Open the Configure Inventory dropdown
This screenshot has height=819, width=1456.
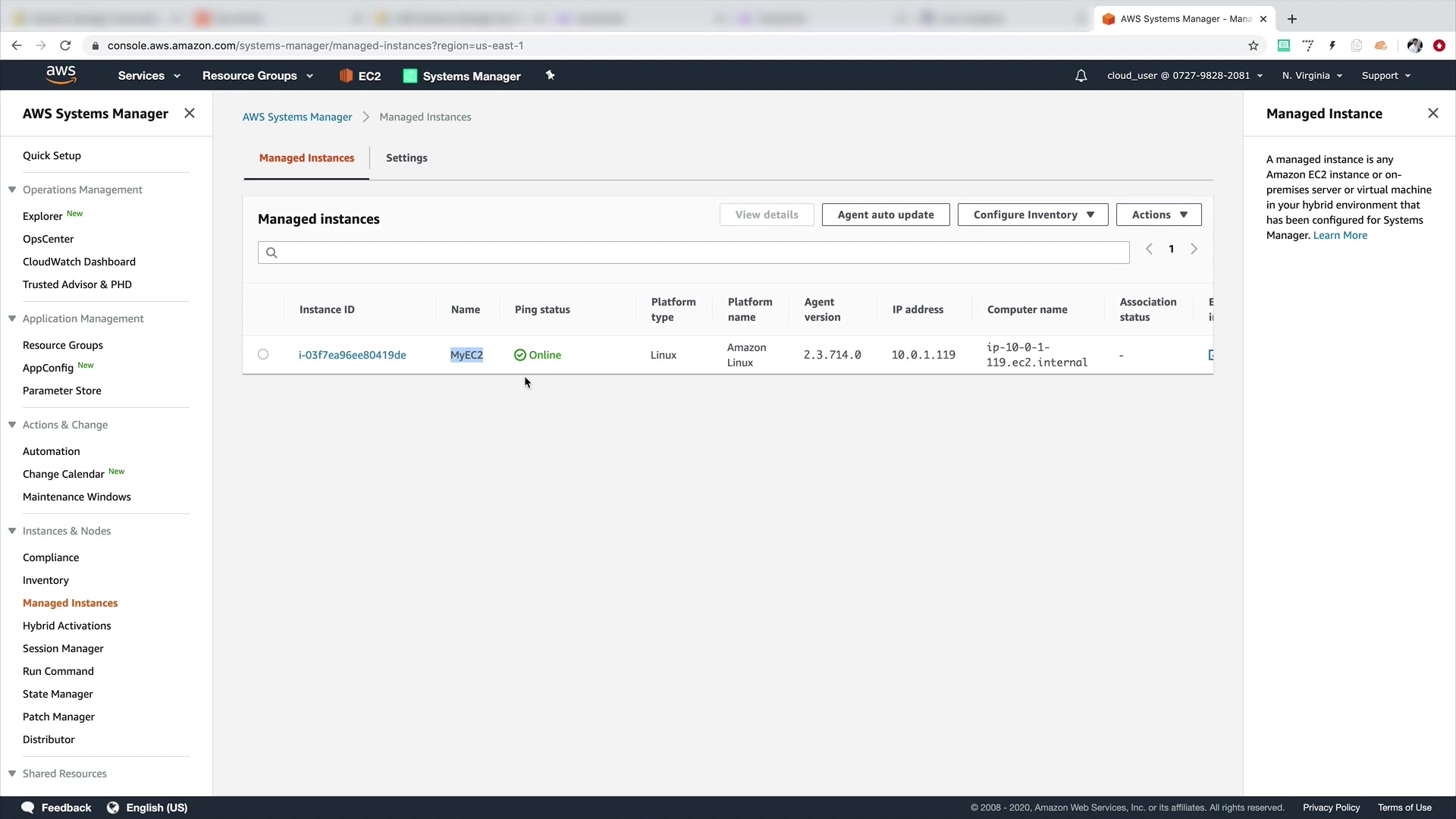click(1032, 215)
